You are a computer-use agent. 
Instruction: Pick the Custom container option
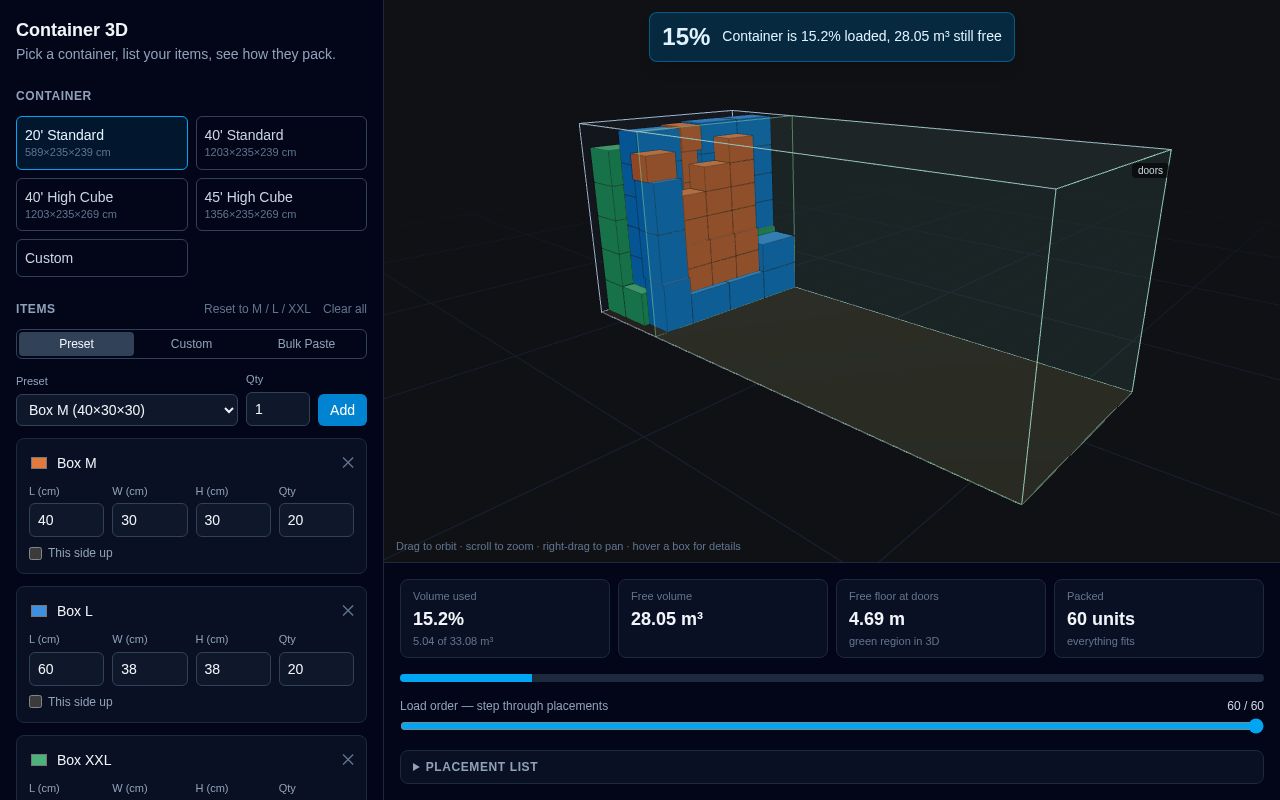click(x=102, y=258)
